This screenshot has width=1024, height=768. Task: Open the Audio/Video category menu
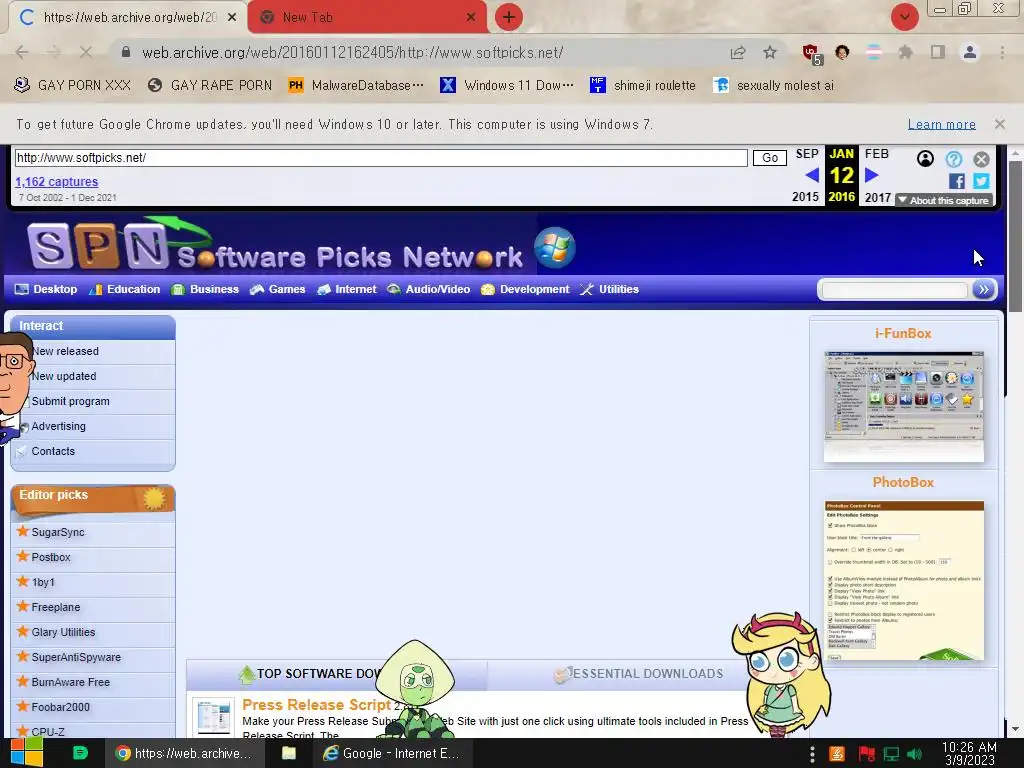(x=428, y=289)
